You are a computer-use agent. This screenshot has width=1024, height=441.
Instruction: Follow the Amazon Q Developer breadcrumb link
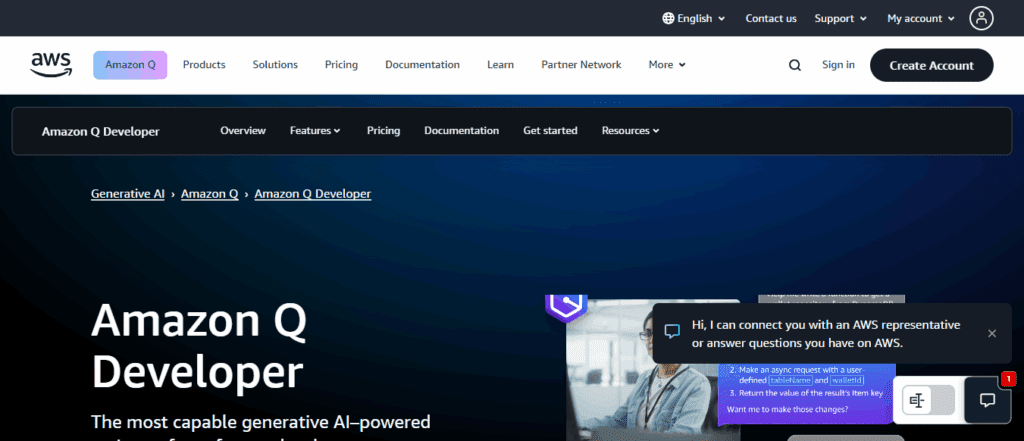click(x=313, y=194)
